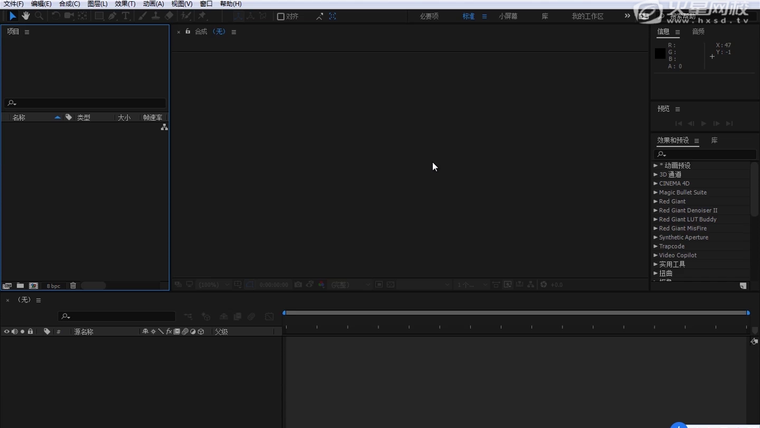Click the interpret footage icon in Project panel

point(8,286)
